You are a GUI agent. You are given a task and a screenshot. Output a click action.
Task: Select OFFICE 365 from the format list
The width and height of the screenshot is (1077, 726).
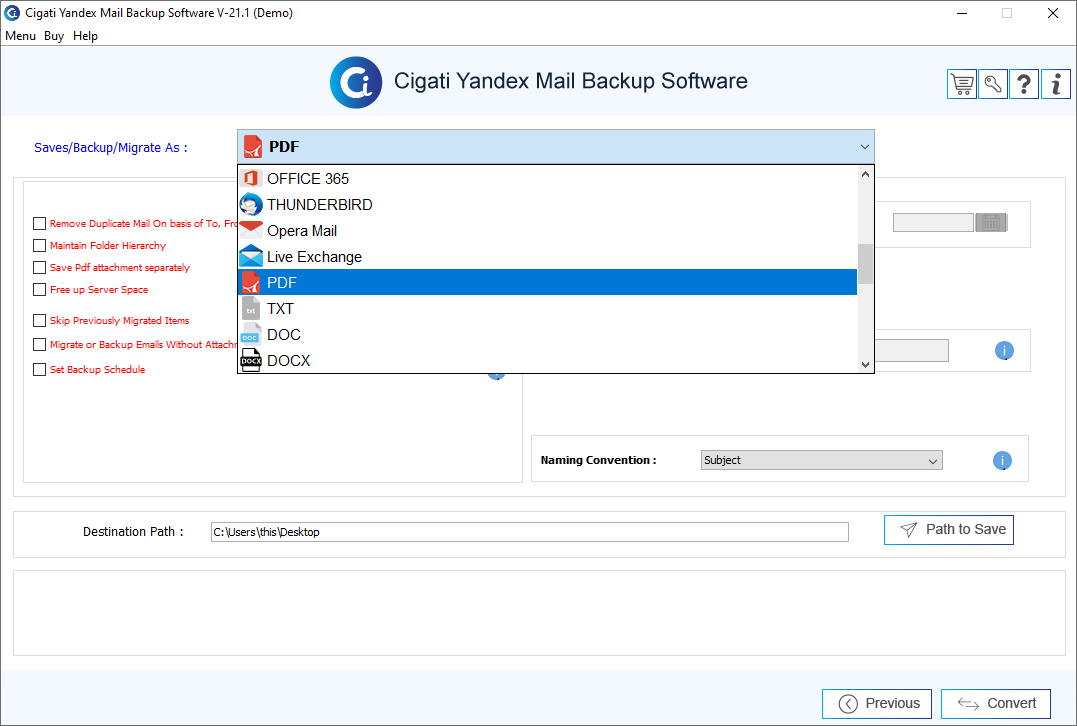547,179
